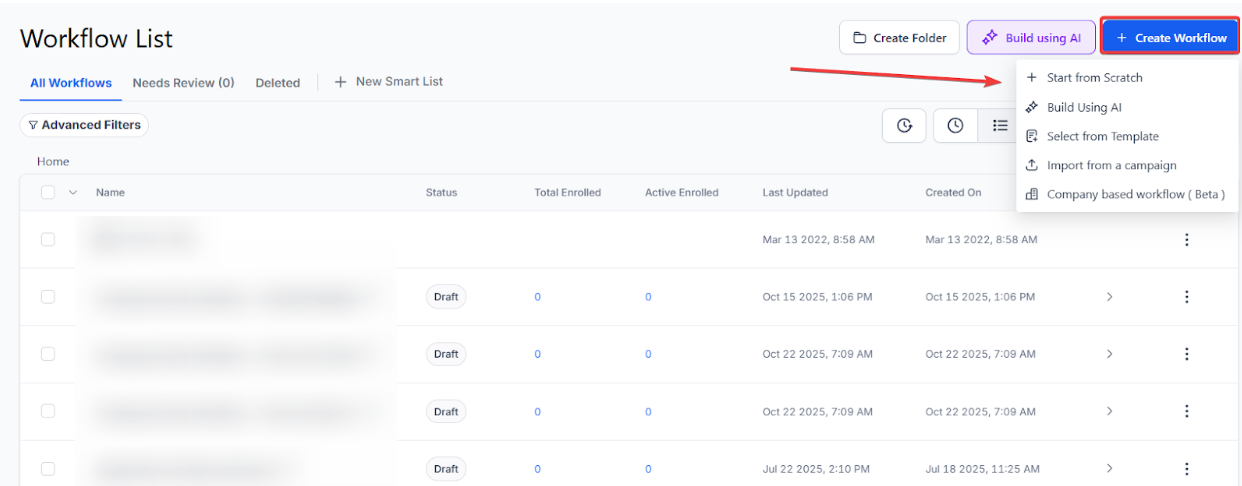
Task: Expand the chevron dropdown beside header checkbox
Action: tap(73, 193)
